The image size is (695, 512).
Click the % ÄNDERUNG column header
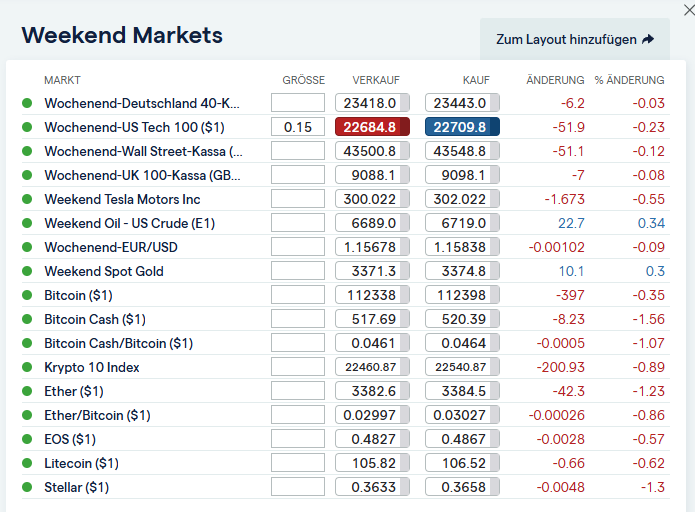pyautogui.click(x=629, y=80)
